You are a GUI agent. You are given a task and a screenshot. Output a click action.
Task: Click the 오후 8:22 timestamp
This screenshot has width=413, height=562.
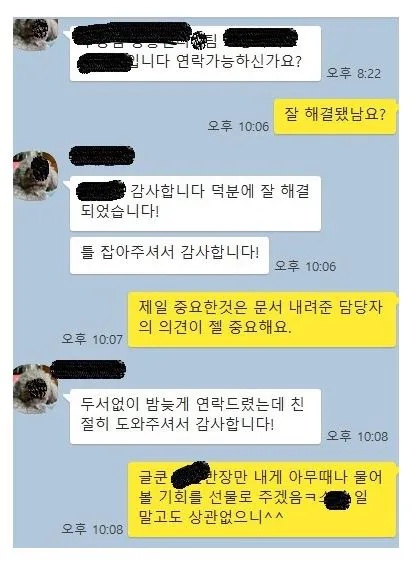(353, 73)
